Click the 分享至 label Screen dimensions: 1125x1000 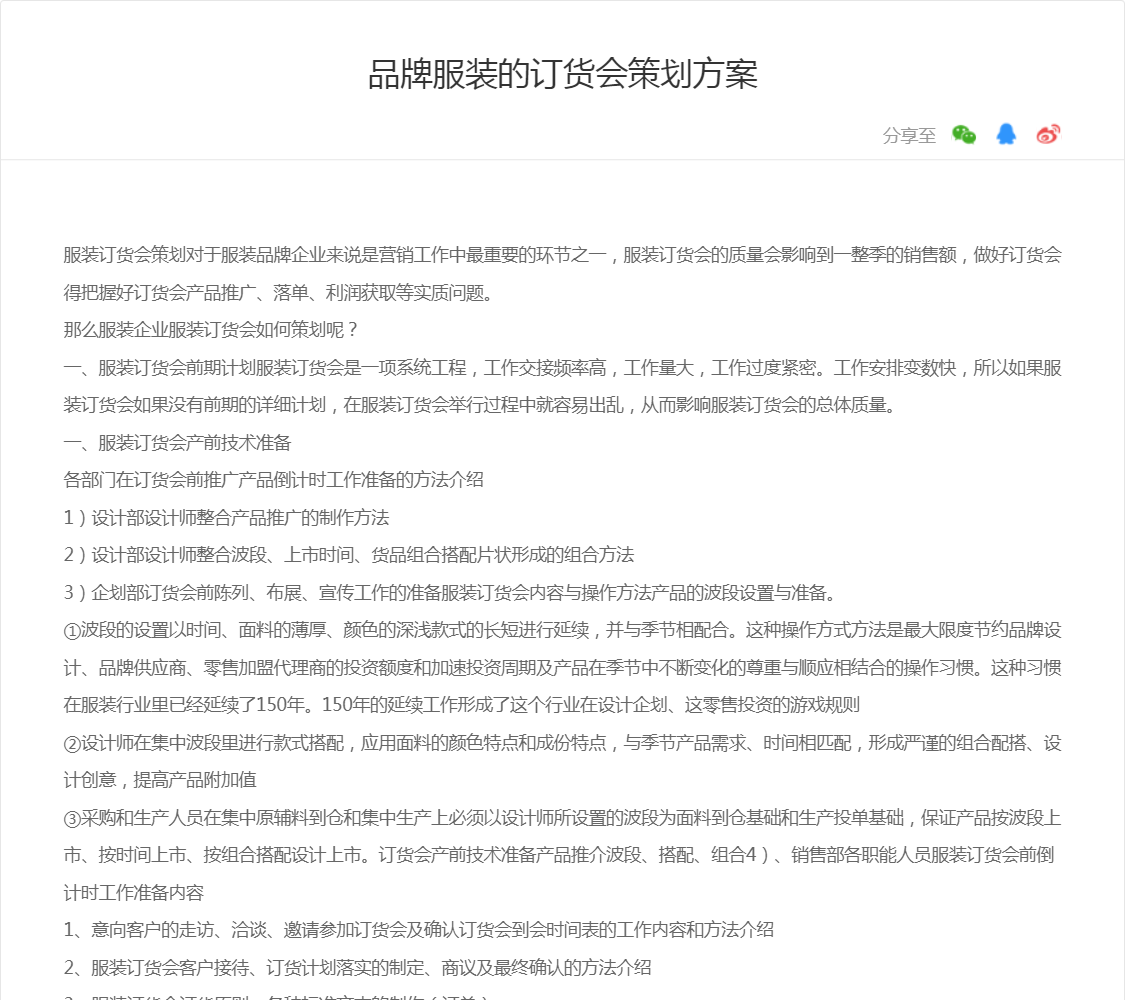point(909,136)
